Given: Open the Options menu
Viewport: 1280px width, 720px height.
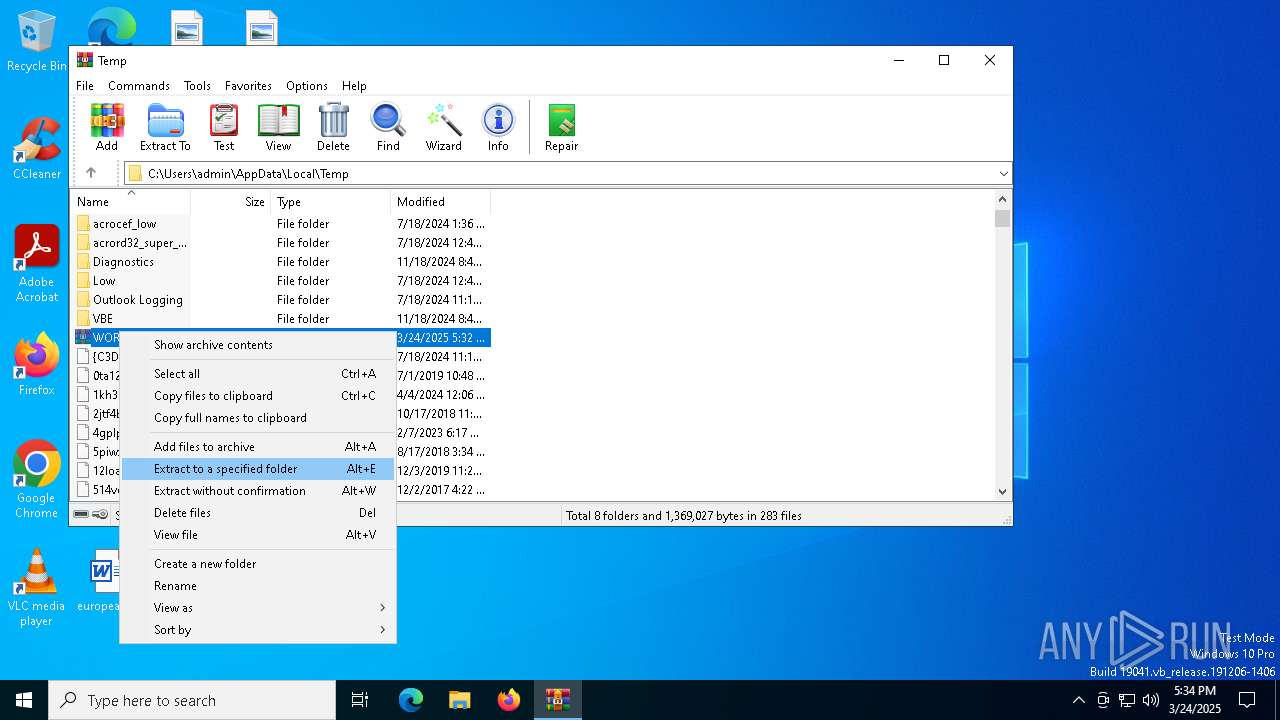Looking at the screenshot, I should [x=307, y=86].
